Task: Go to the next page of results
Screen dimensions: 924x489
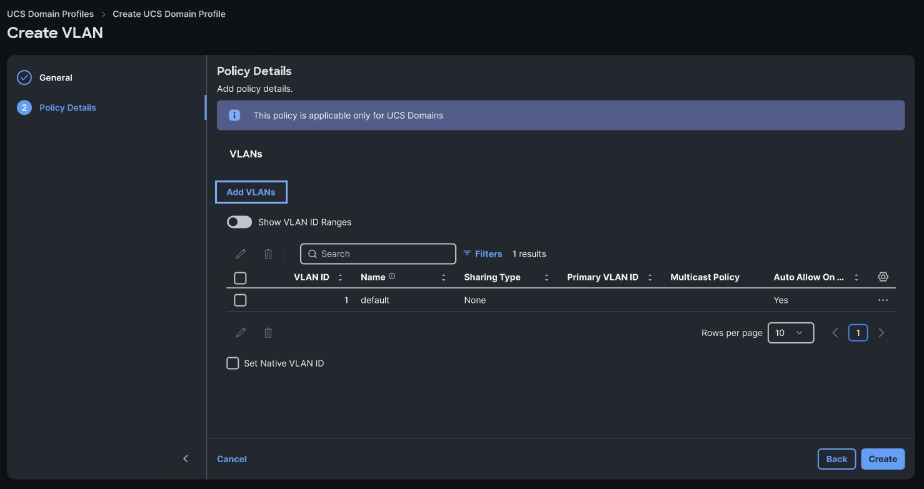Action: 882,333
